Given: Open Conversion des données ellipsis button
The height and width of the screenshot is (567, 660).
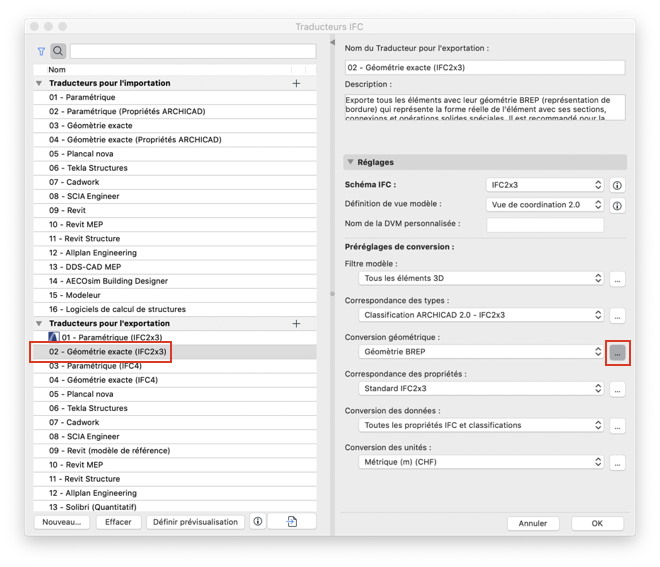Looking at the screenshot, I should (x=617, y=426).
